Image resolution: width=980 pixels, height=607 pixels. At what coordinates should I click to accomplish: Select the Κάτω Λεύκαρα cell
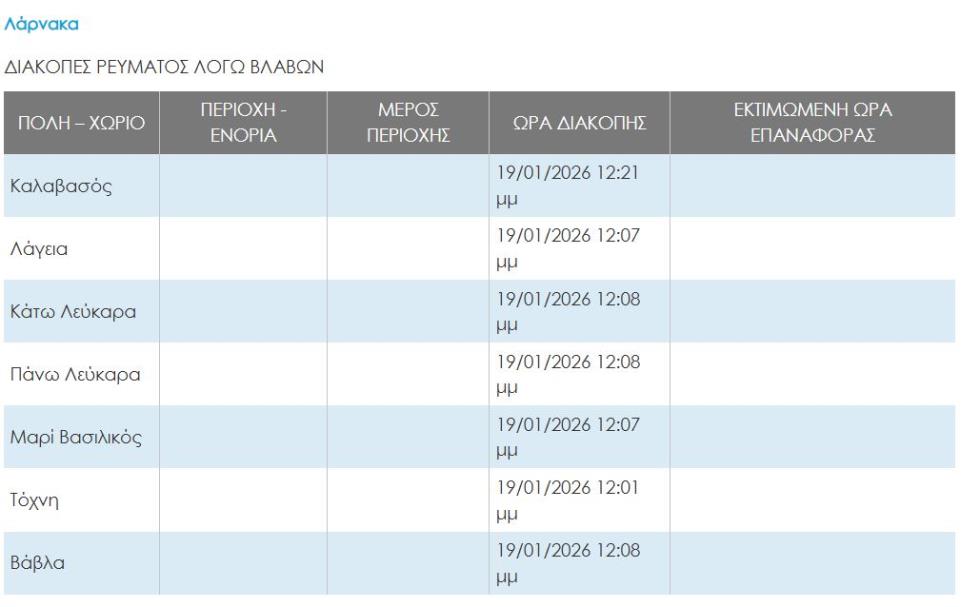tap(73, 311)
